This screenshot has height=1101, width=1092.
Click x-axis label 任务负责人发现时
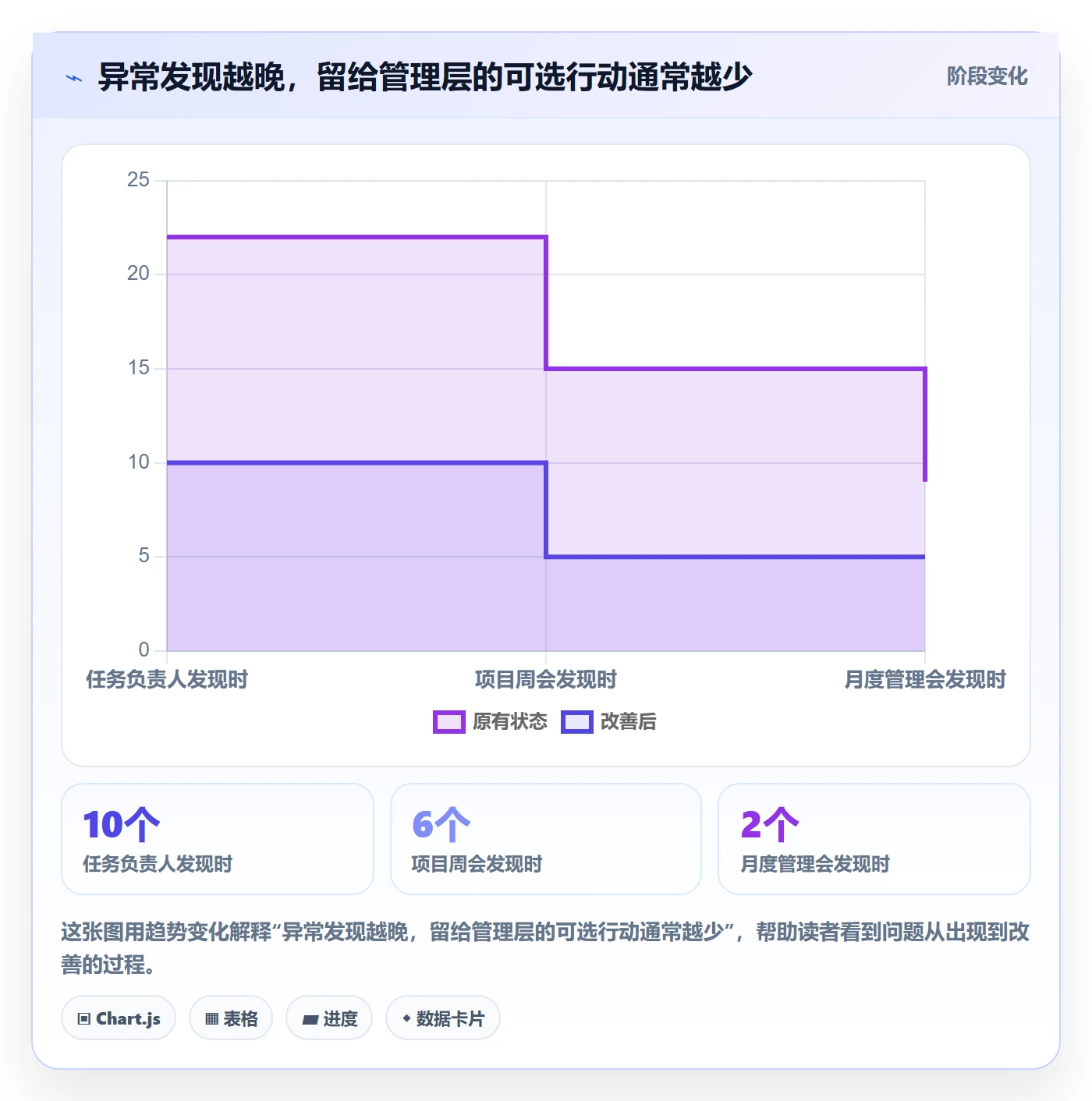click(x=167, y=680)
